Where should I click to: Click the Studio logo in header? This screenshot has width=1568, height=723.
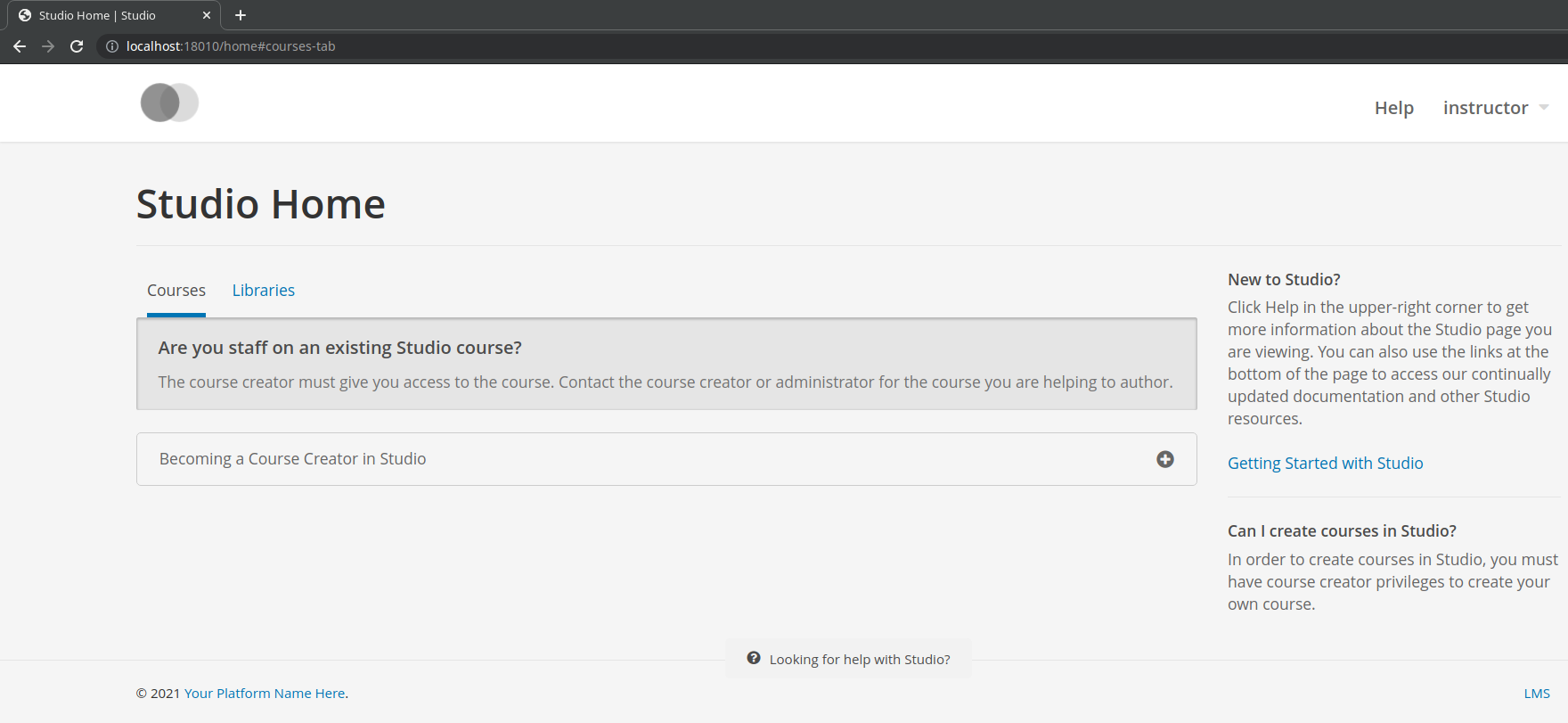click(169, 103)
